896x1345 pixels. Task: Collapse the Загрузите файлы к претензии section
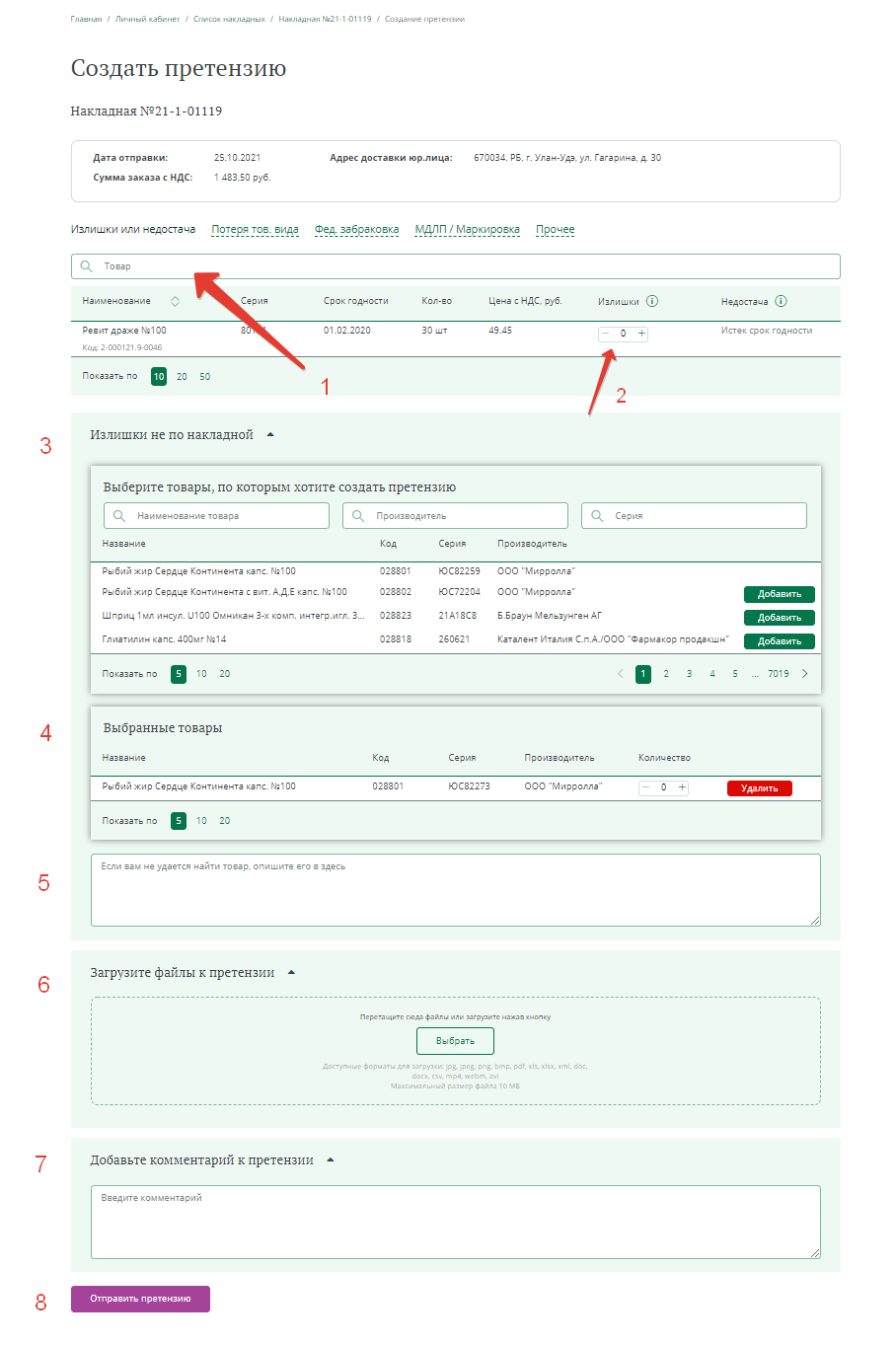pyautogui.click(x=291, y=973)
